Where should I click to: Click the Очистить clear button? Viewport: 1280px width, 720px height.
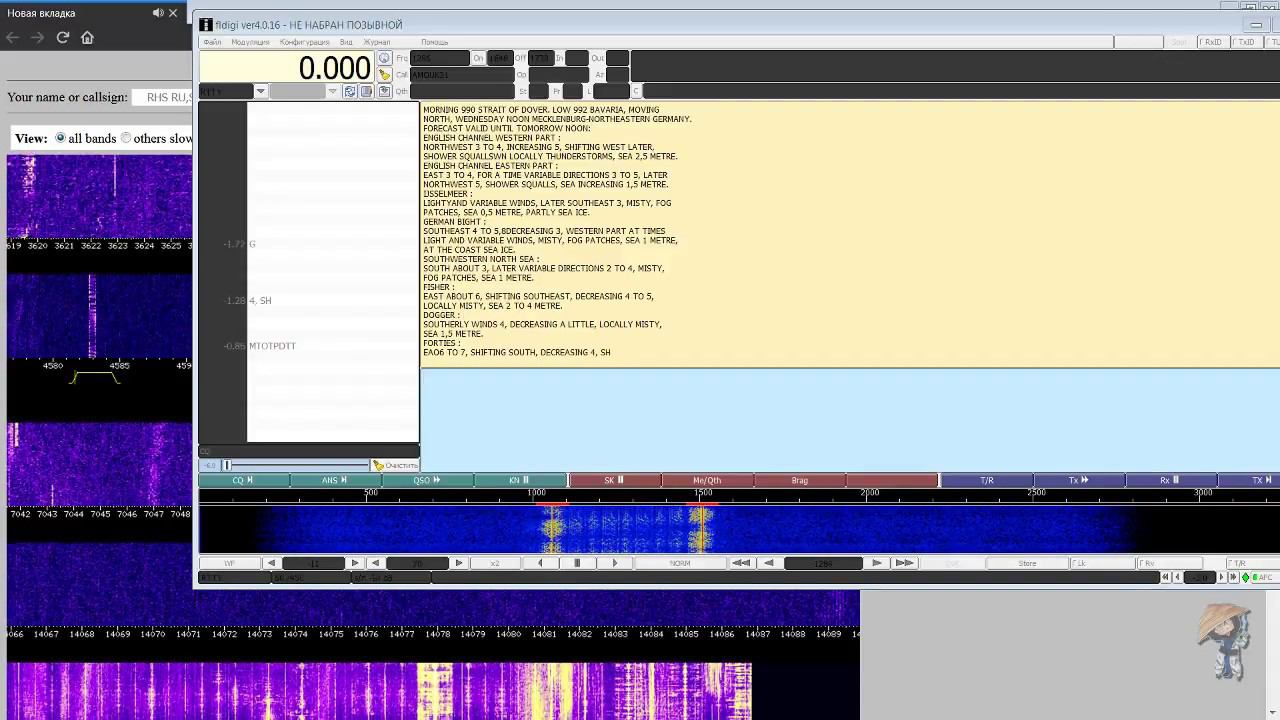[394, 465]
